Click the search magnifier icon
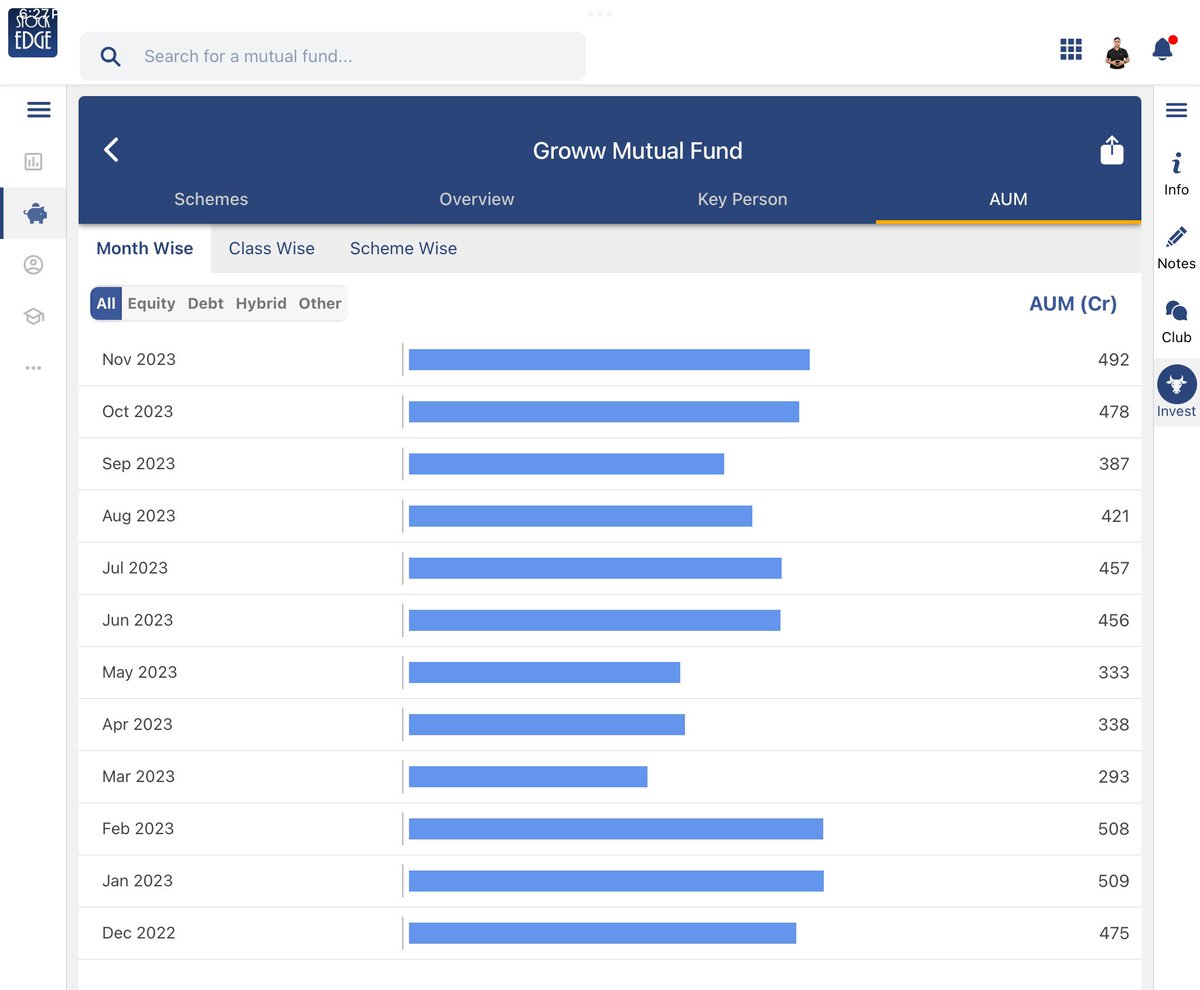The image size is (1200, 990). pos(111,57)
